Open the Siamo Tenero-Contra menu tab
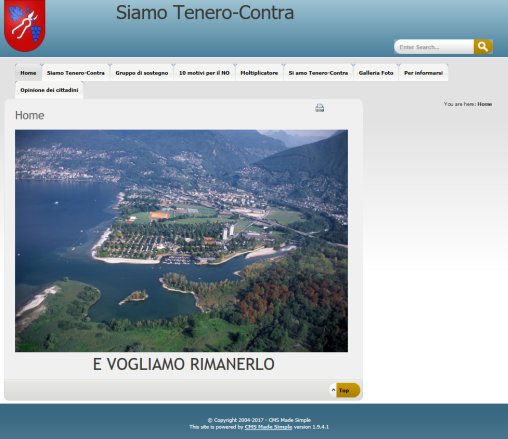 [76, 73]
